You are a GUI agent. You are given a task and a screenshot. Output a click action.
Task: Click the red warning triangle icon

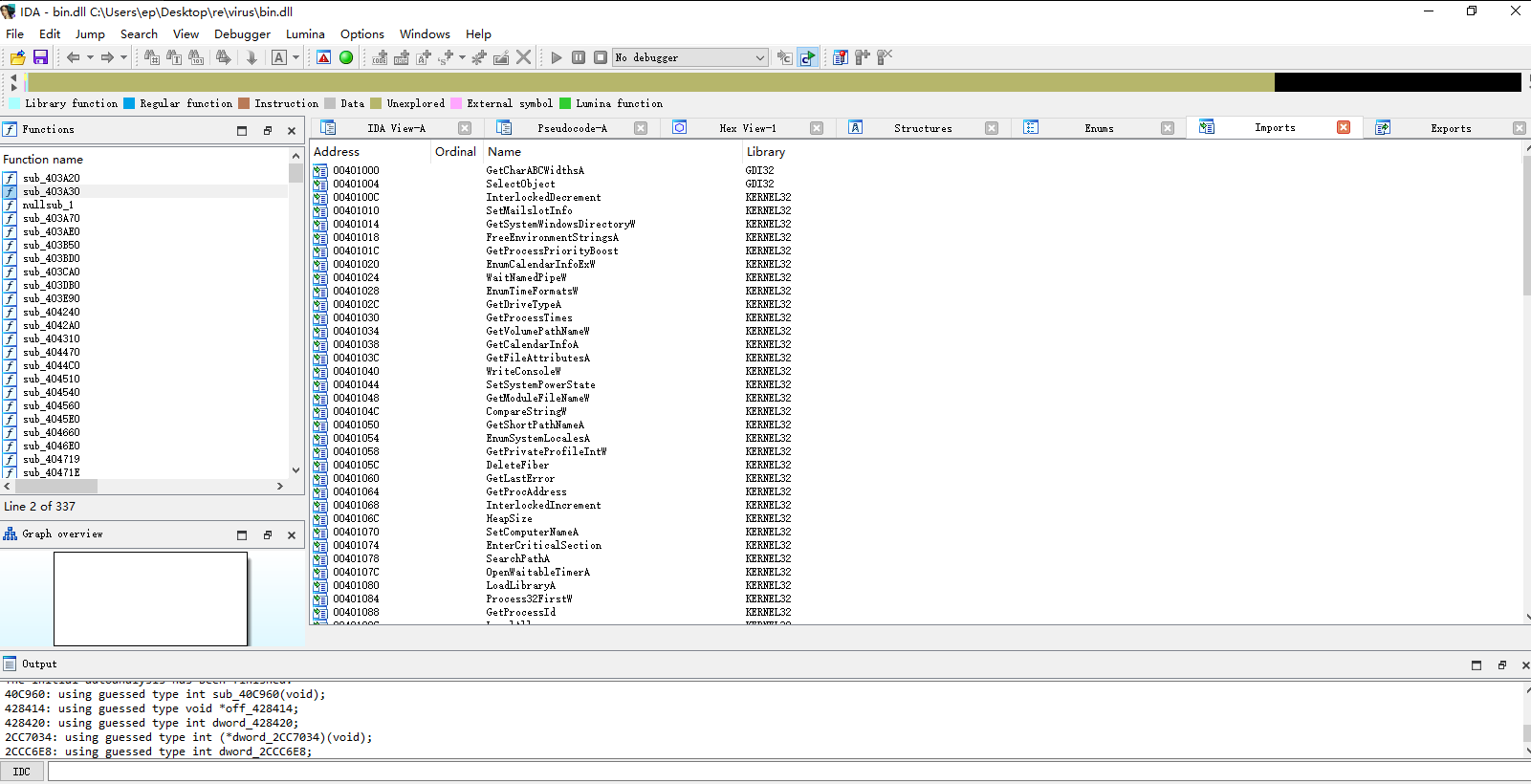pos(324,57)
